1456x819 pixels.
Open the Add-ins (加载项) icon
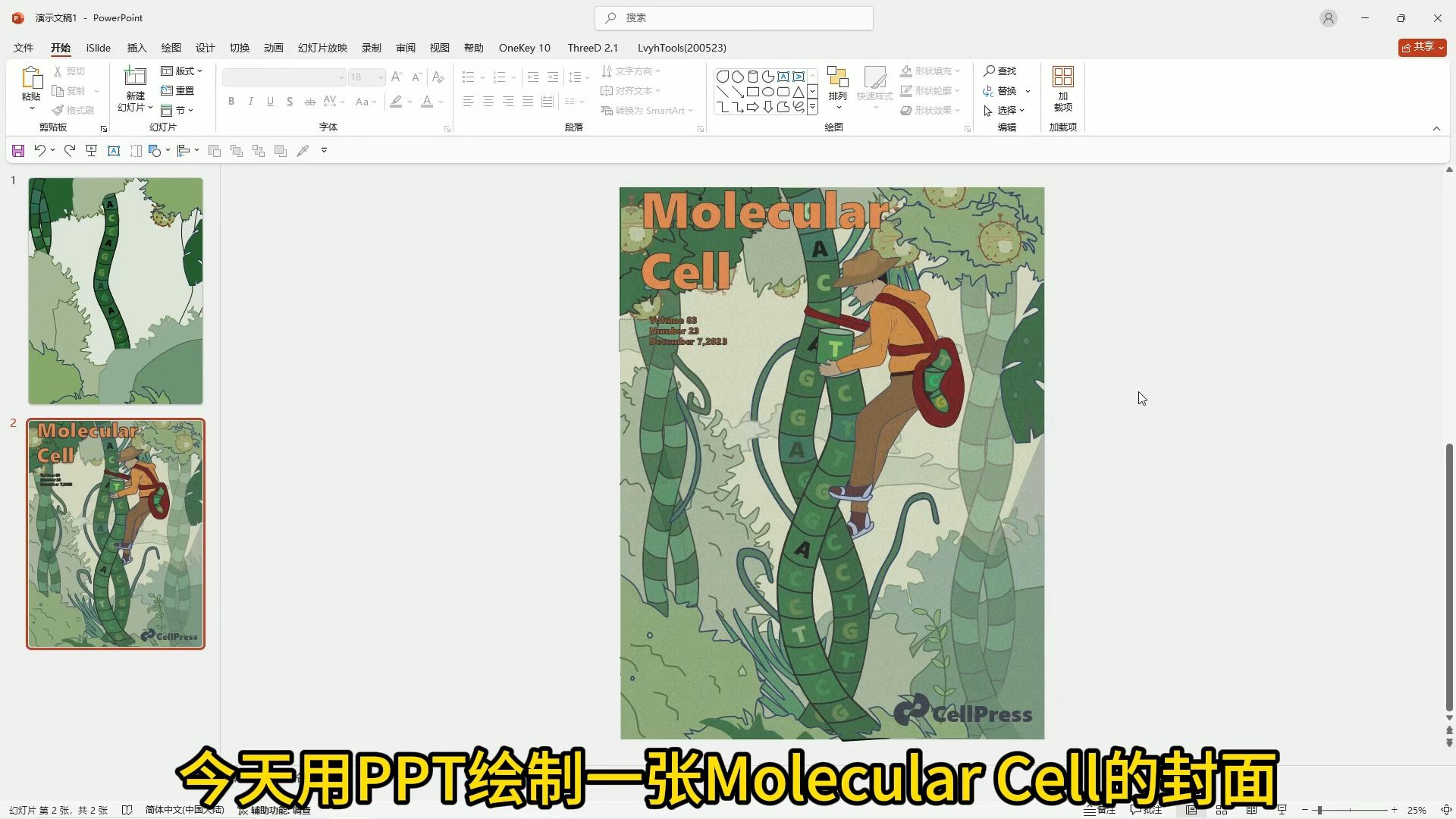(x=1063, y=89)
